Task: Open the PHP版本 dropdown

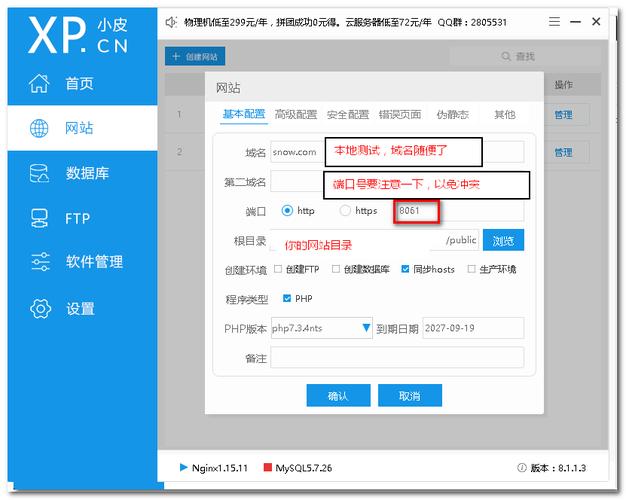Action: point(321,328)
